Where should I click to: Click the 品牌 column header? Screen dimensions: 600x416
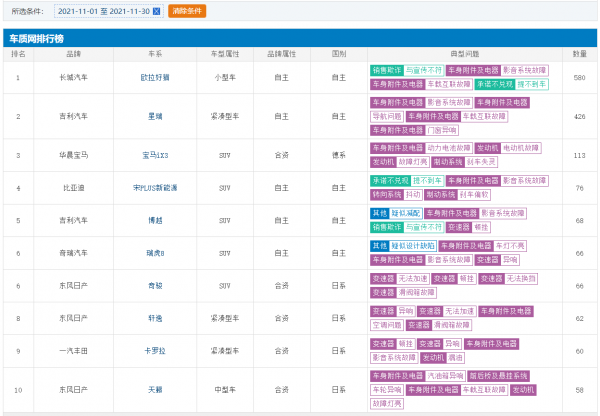[x=73, y=53]
